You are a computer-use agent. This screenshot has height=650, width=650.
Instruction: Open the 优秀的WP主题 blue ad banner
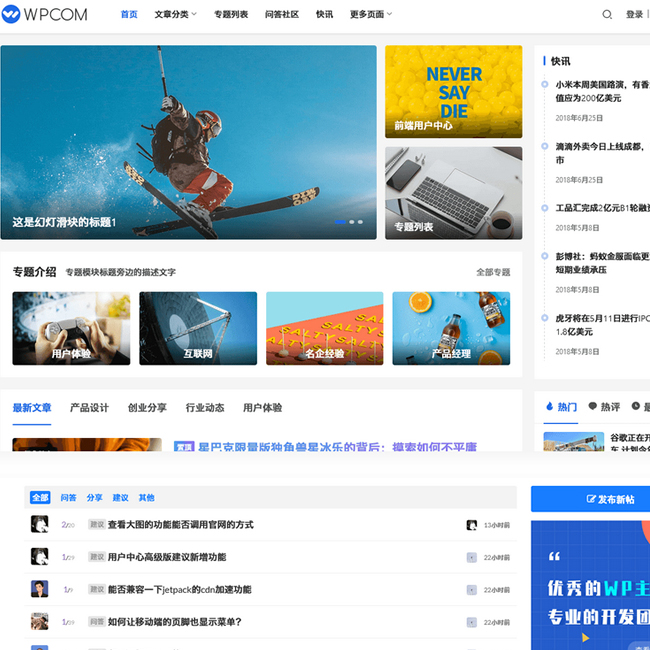click(590, 585)
